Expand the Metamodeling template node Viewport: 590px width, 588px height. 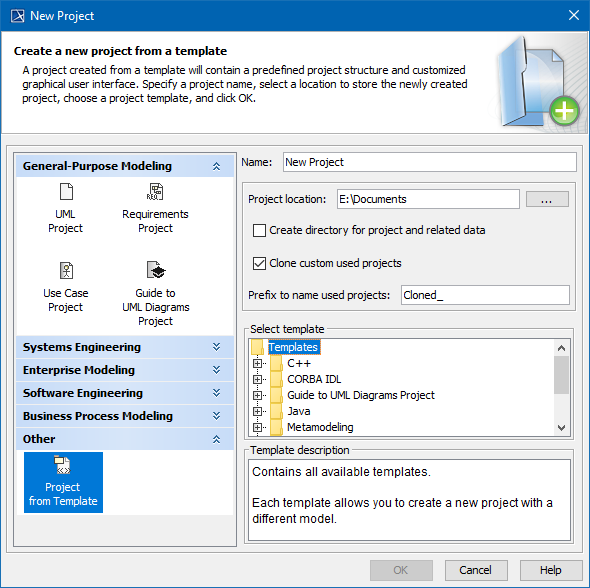tap(257, 427)
